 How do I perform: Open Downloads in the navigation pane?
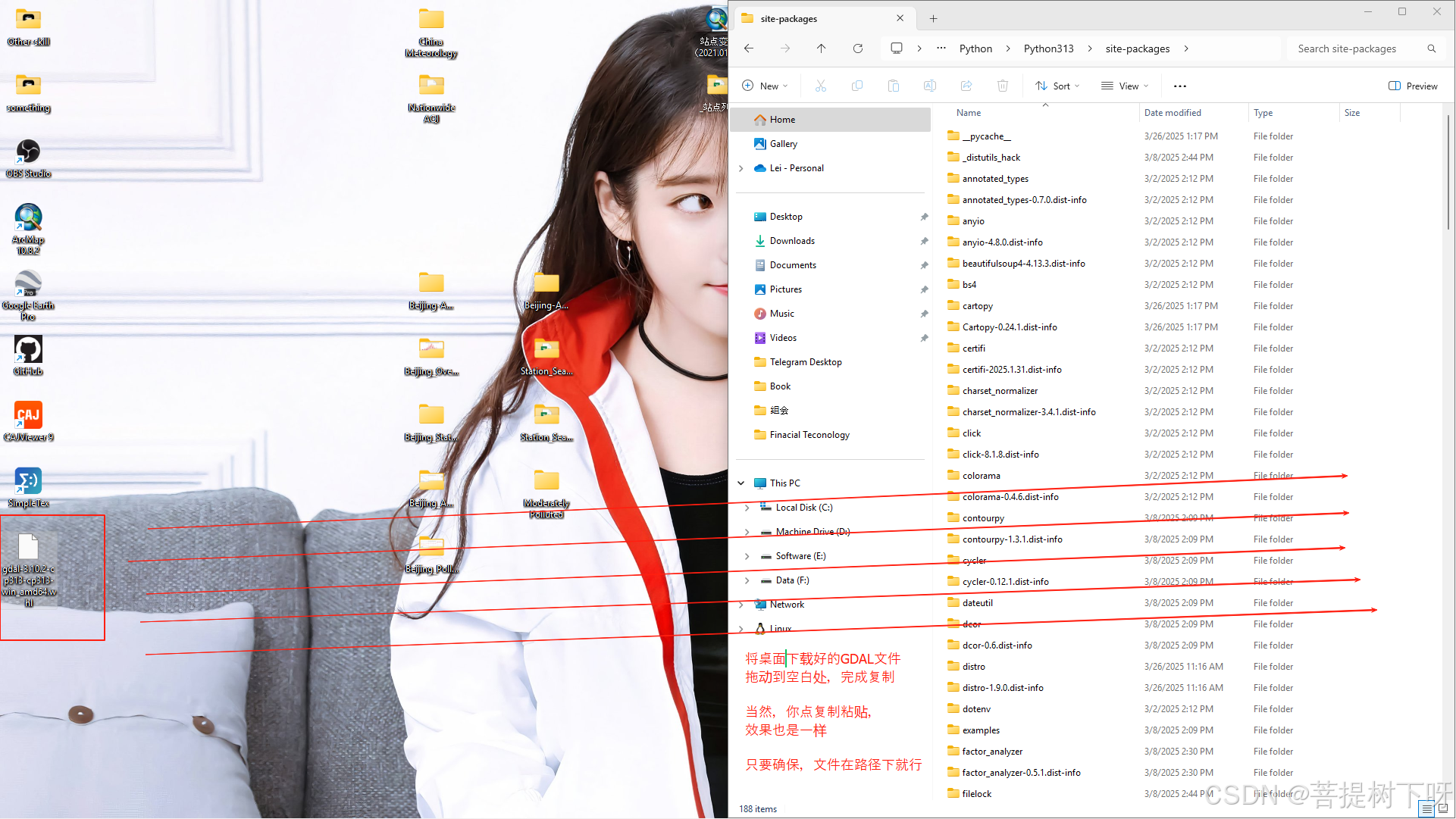(792, 241)
